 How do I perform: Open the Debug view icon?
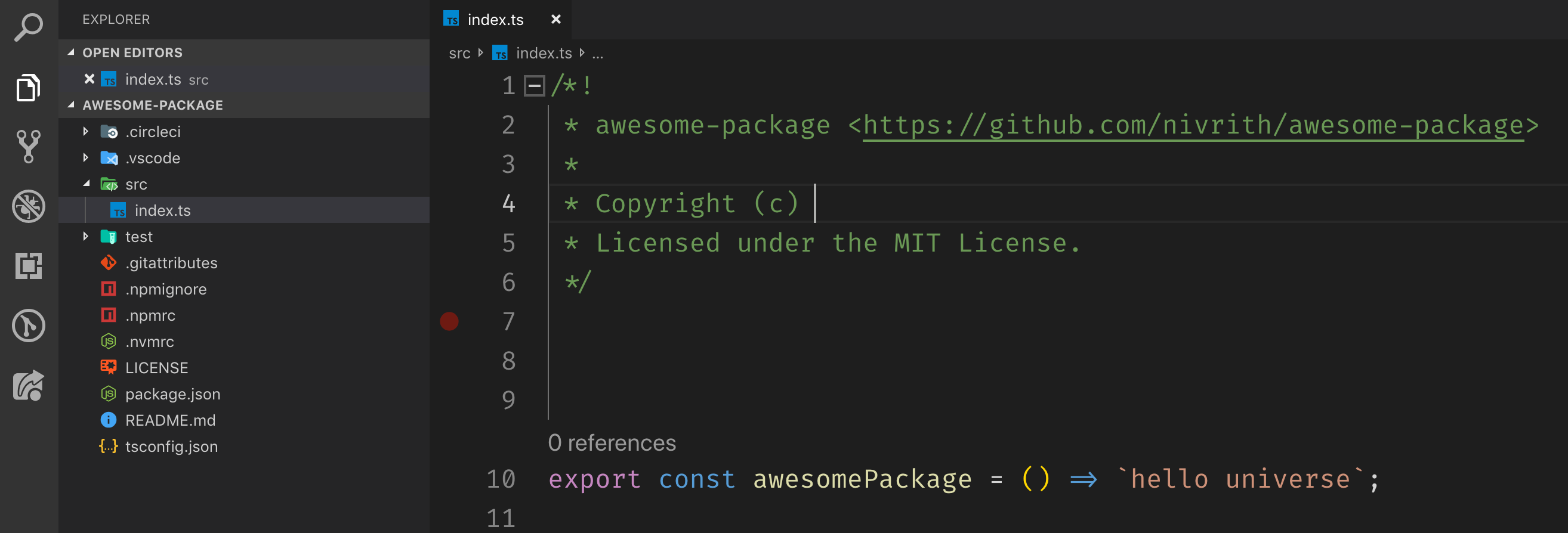pos(29,206)
